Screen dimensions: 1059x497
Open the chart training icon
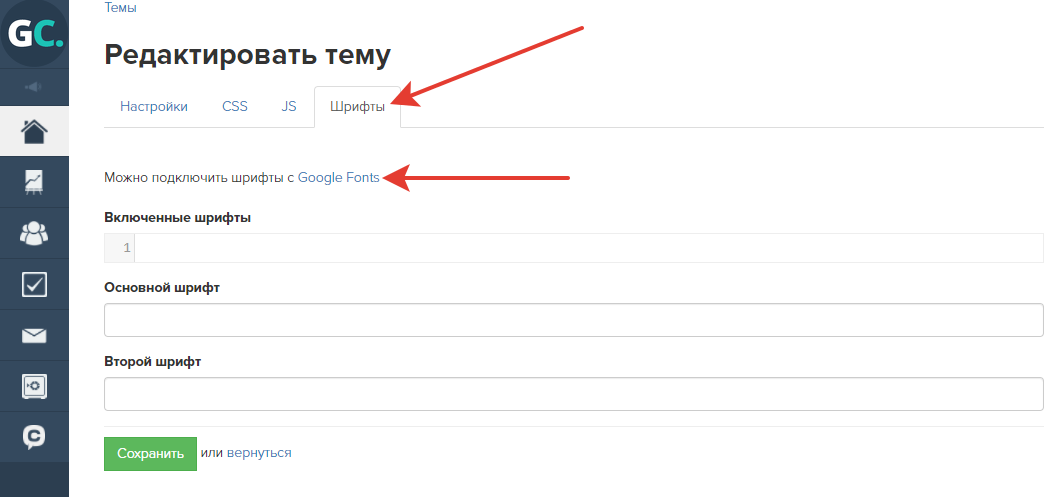pos(34,182)
